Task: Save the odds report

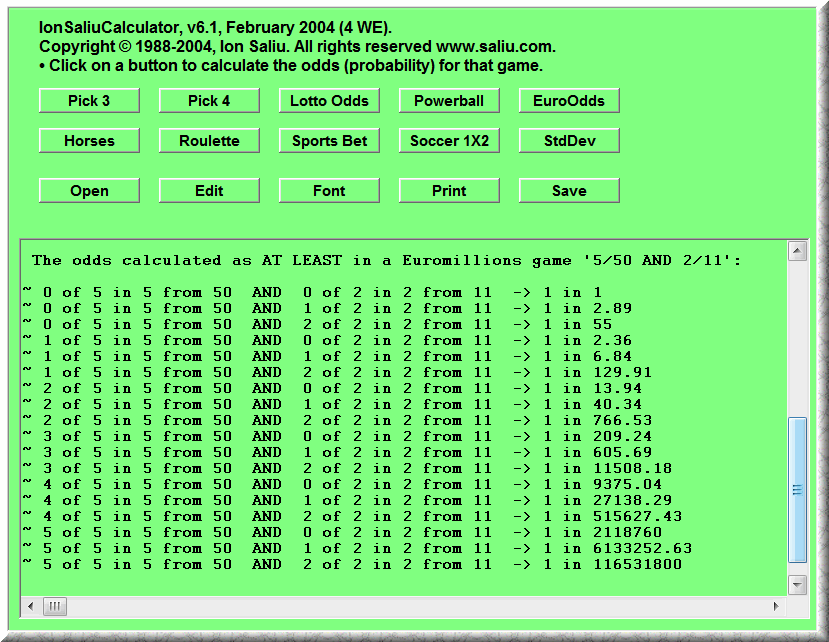Action: click(x=569, y=190)
